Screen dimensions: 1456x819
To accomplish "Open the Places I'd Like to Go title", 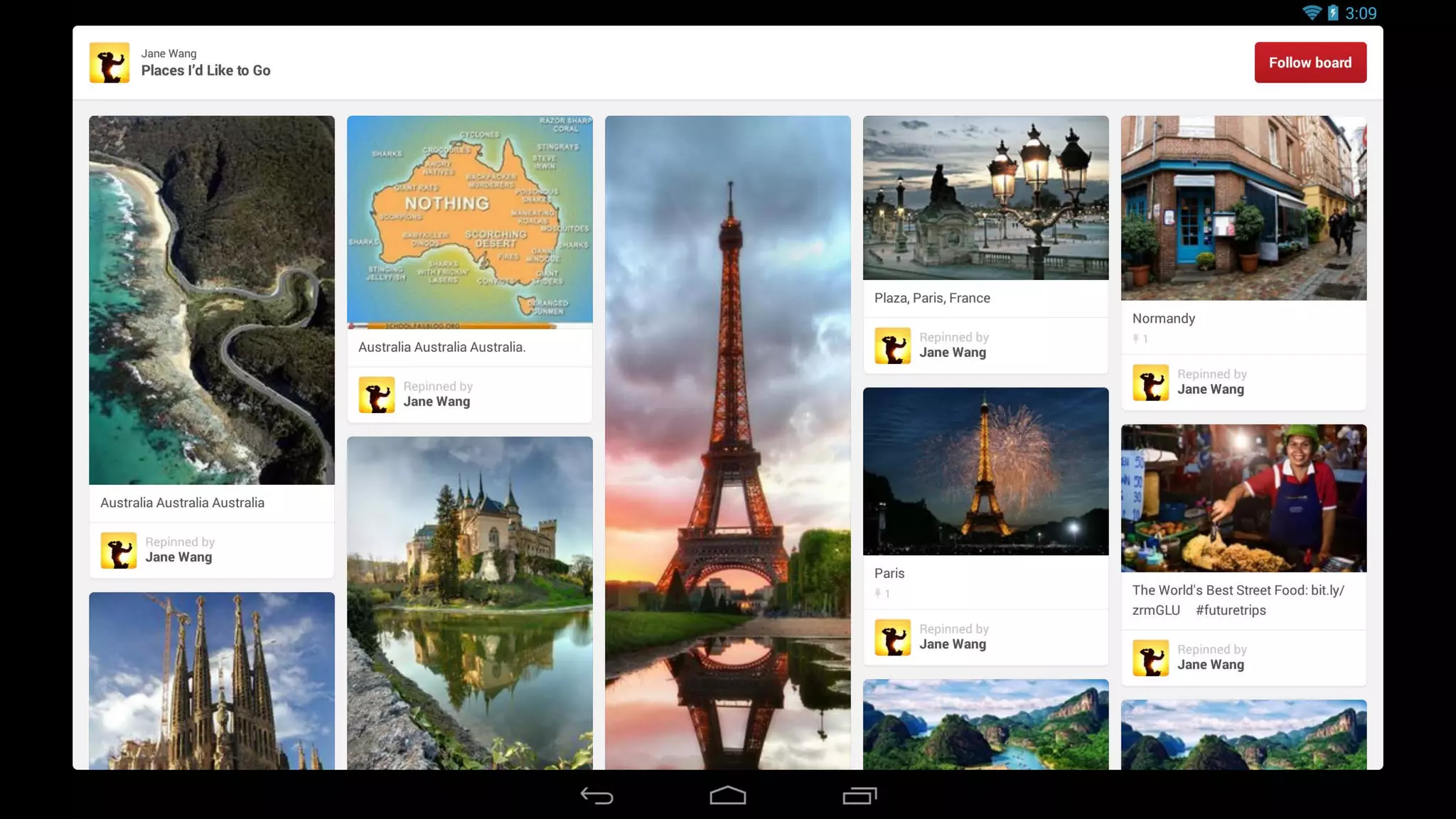I will [205, 70].
